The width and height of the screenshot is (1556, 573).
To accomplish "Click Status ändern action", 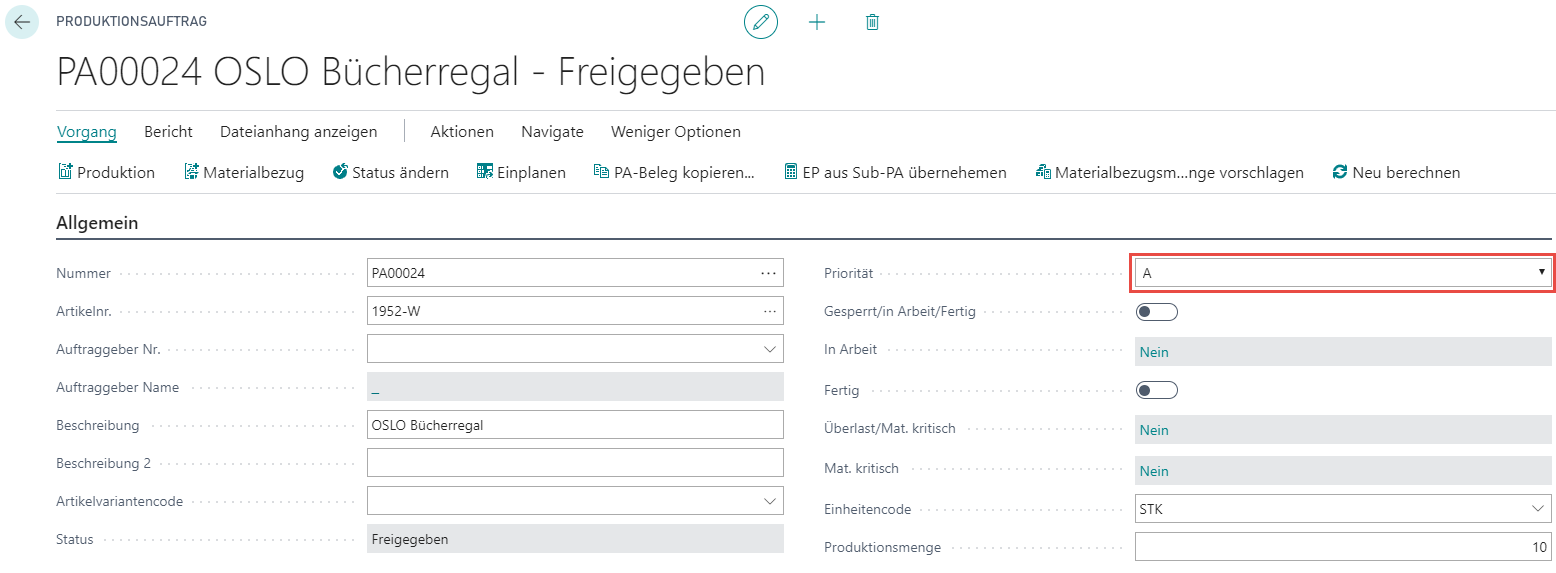I will 390,172.
